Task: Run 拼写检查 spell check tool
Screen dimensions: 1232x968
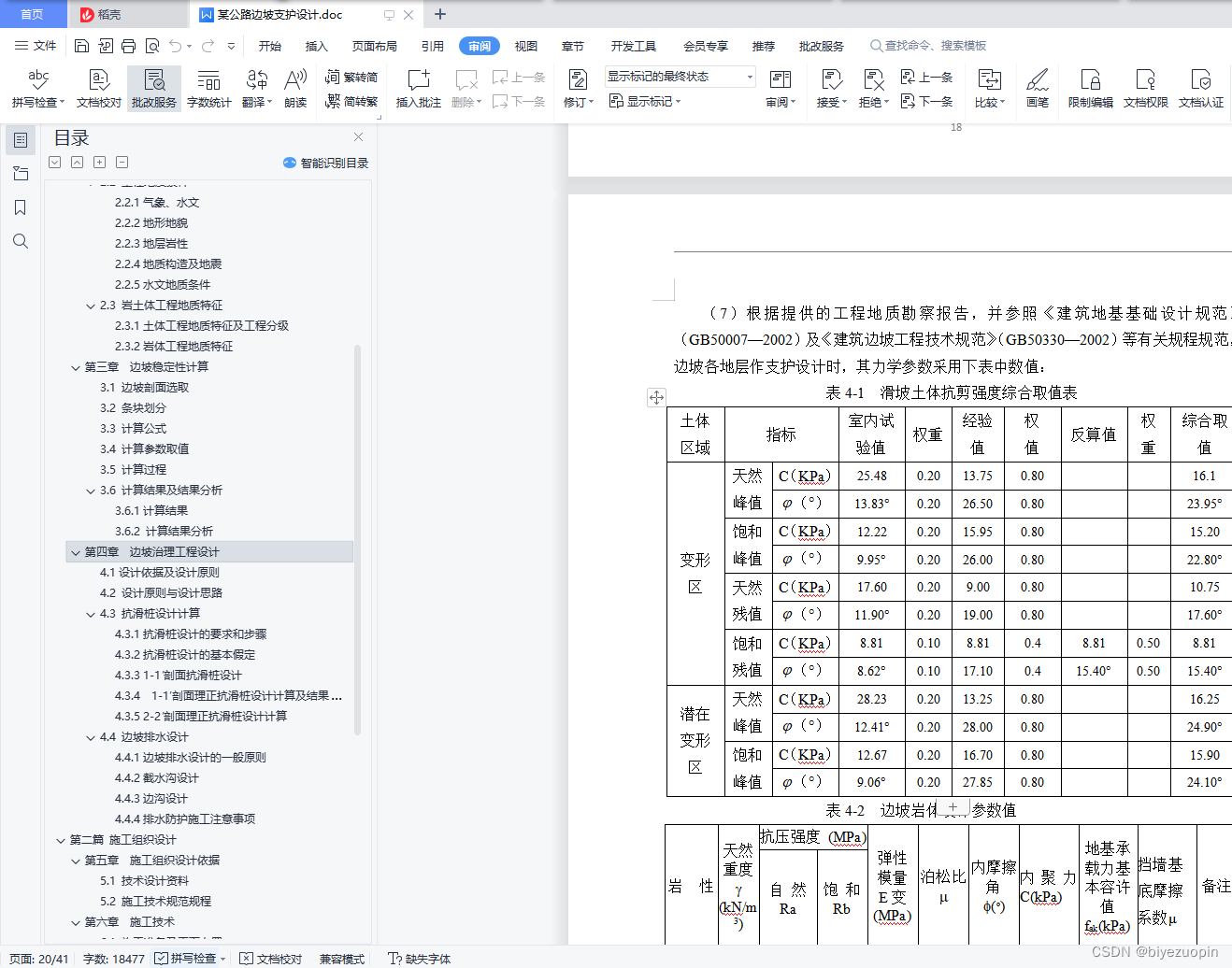Action: click(x=37, y=89)
